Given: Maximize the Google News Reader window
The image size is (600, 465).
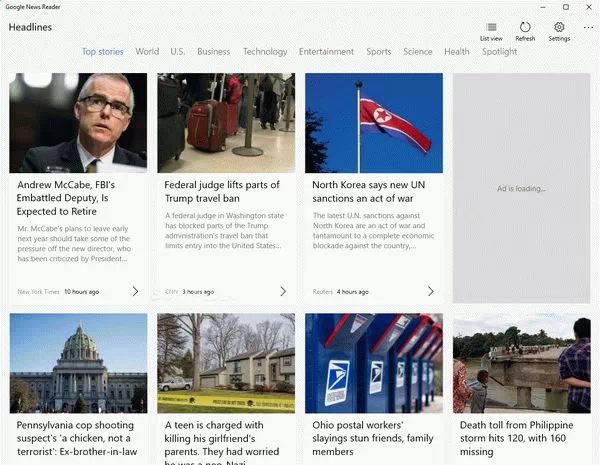Looking at the screenshot, I should pyautogui.click(x=566, y=7).
